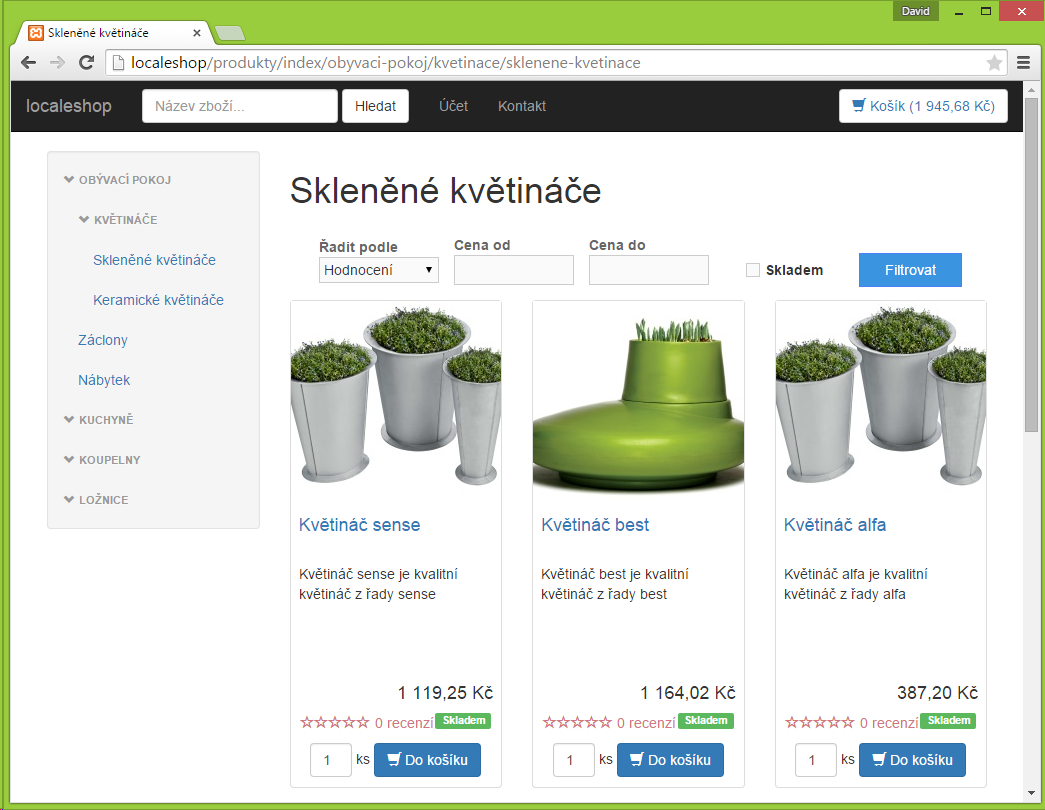Image resolution: width=1045 pixels, height=810 pixels.
Task: Click the cart icon in the Košík header button
Action: [x=860, y=105]
